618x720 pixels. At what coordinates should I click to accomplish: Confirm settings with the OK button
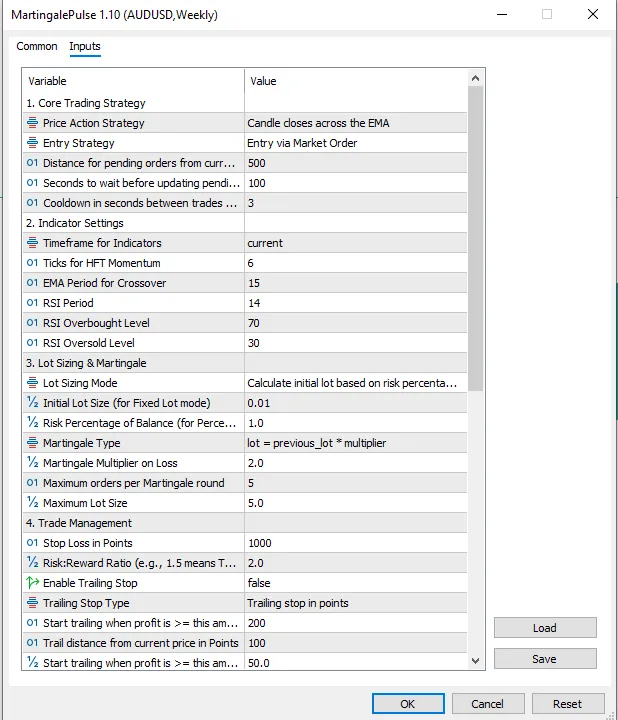(x=408, y=704)
